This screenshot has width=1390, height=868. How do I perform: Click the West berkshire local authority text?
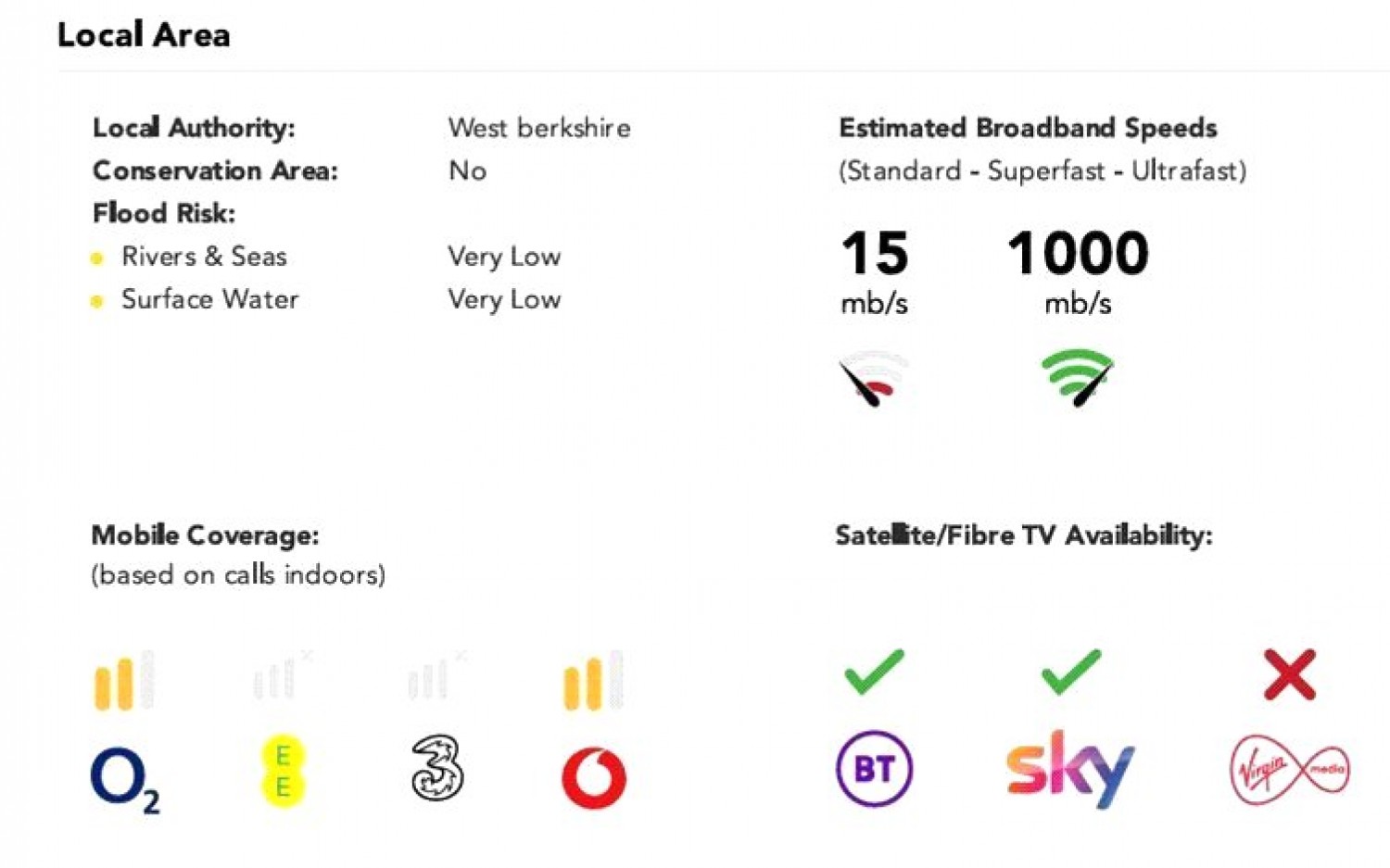[x=539, y=128]
